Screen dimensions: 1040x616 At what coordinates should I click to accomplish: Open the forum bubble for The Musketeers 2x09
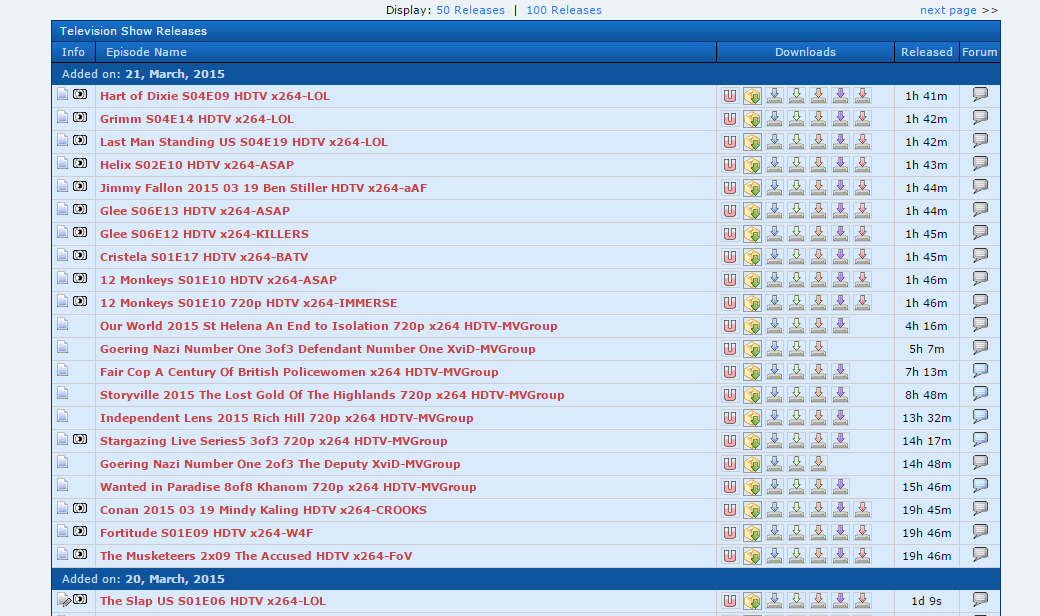coord(980,555)
